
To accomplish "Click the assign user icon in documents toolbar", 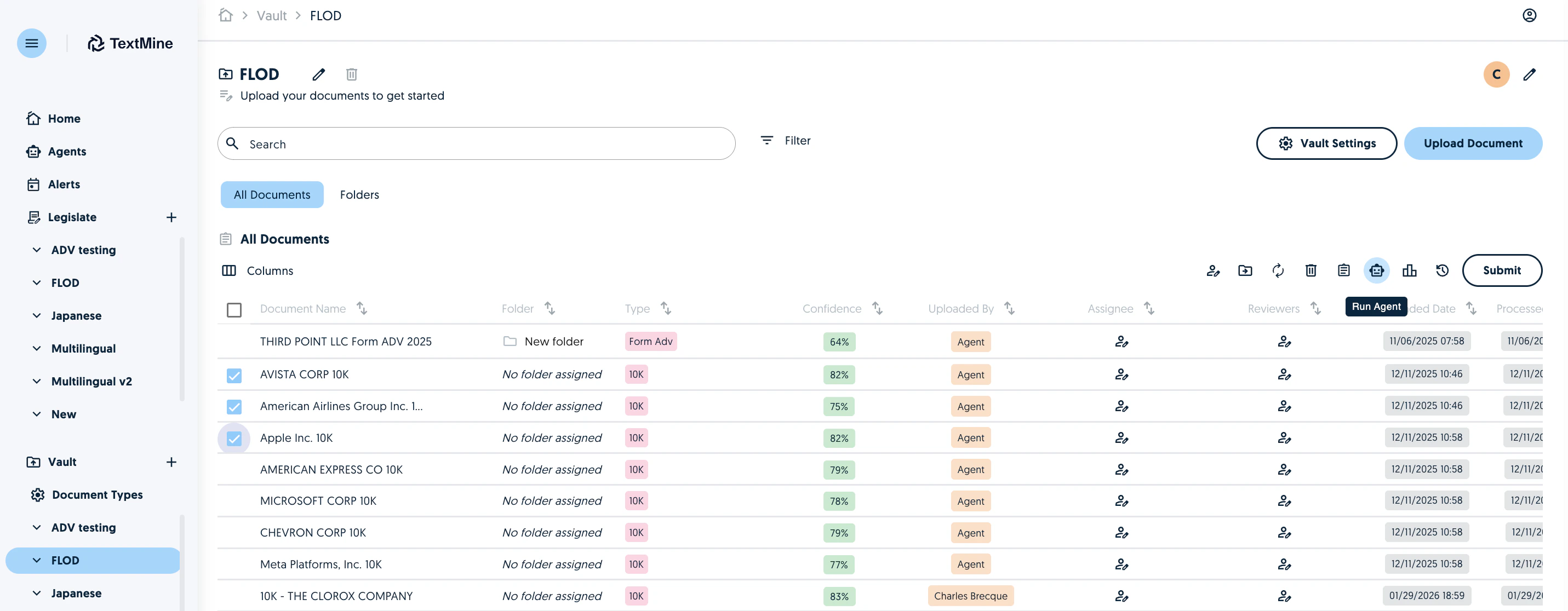I will [x=1212, y=270].
